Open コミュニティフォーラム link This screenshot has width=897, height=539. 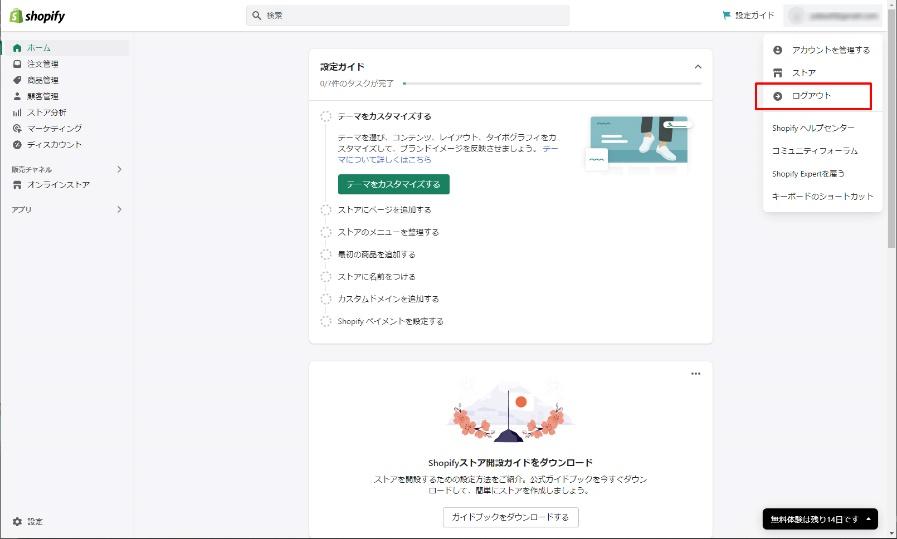coord(815,151)
